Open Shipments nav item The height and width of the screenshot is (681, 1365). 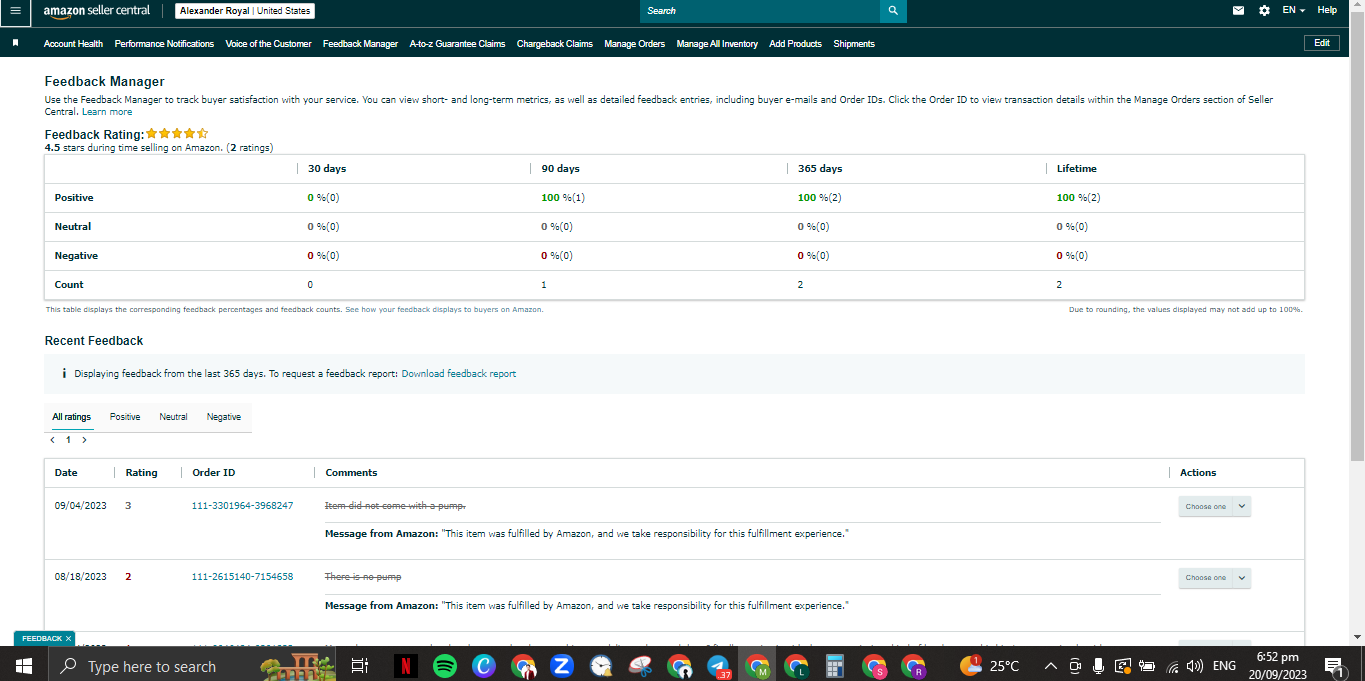coord(854,44)
